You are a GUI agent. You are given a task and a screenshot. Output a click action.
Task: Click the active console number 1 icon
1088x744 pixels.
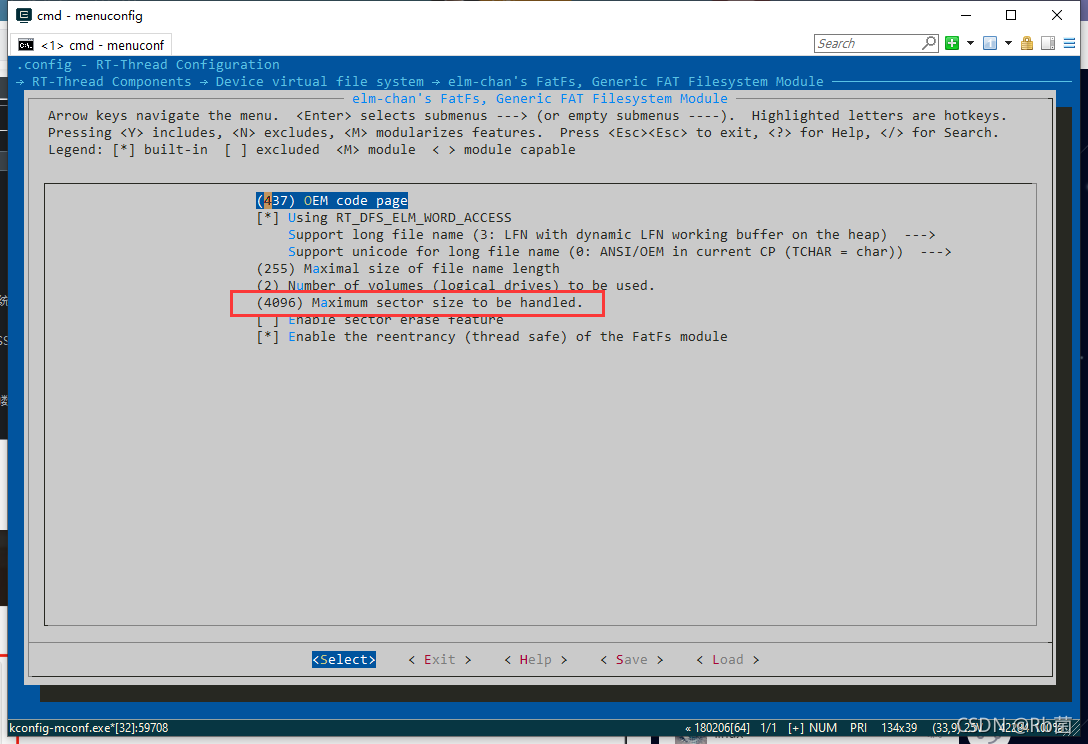[x=990, y=43]
